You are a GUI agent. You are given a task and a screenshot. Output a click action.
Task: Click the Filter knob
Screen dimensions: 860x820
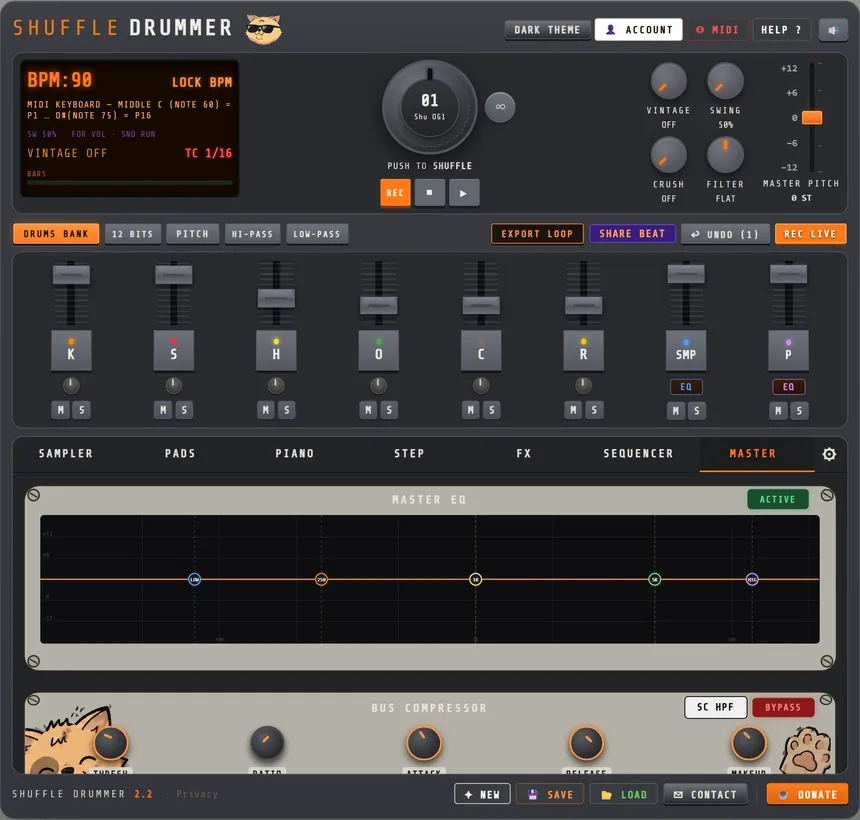click(x=725, y=155)
